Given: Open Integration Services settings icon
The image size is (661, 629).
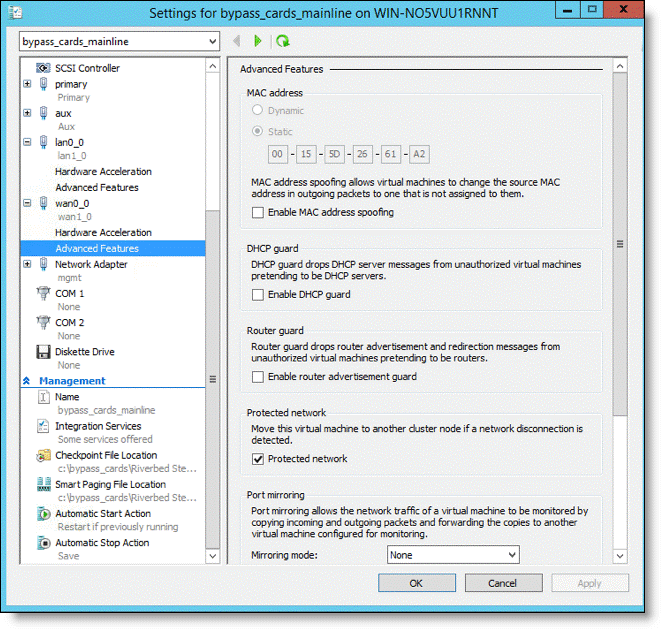Looking at the screenshot, I should point(43,427).
